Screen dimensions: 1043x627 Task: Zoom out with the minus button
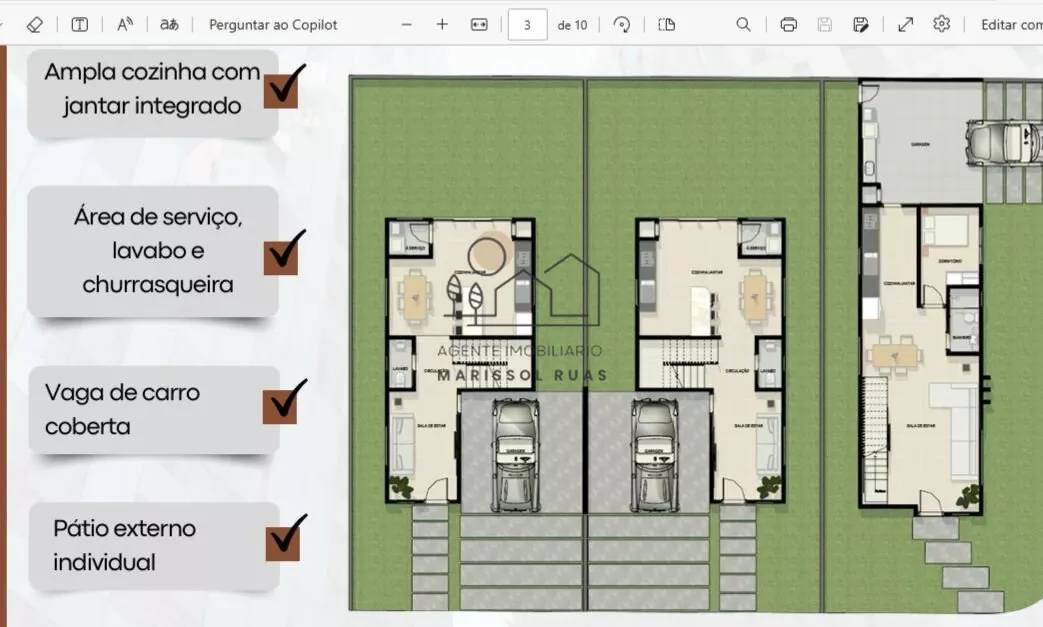406,25
